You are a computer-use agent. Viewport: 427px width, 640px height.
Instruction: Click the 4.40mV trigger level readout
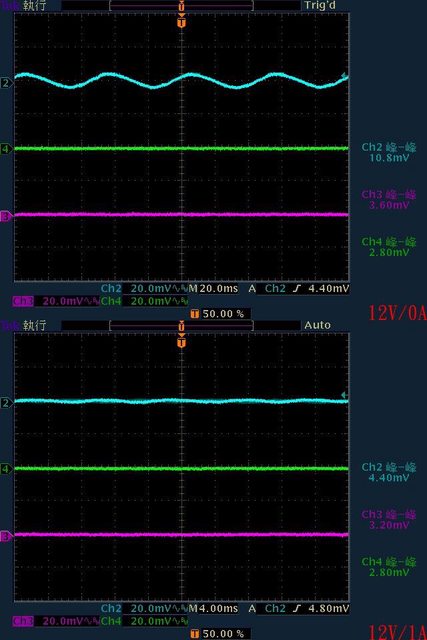click(329, 289)
